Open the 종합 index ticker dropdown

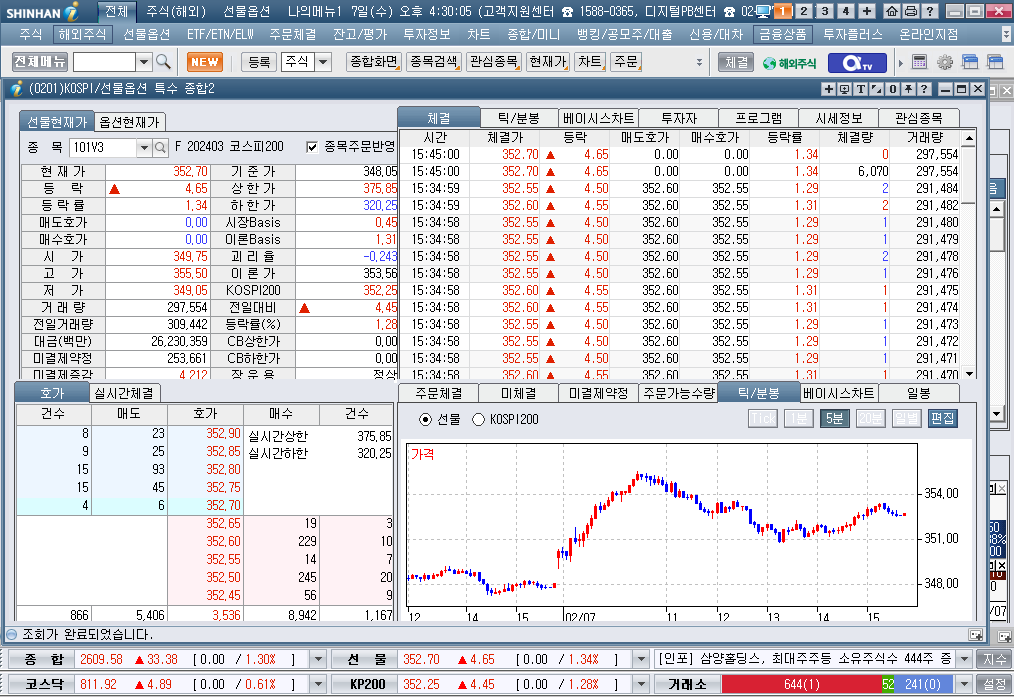(x=318, y=660)
